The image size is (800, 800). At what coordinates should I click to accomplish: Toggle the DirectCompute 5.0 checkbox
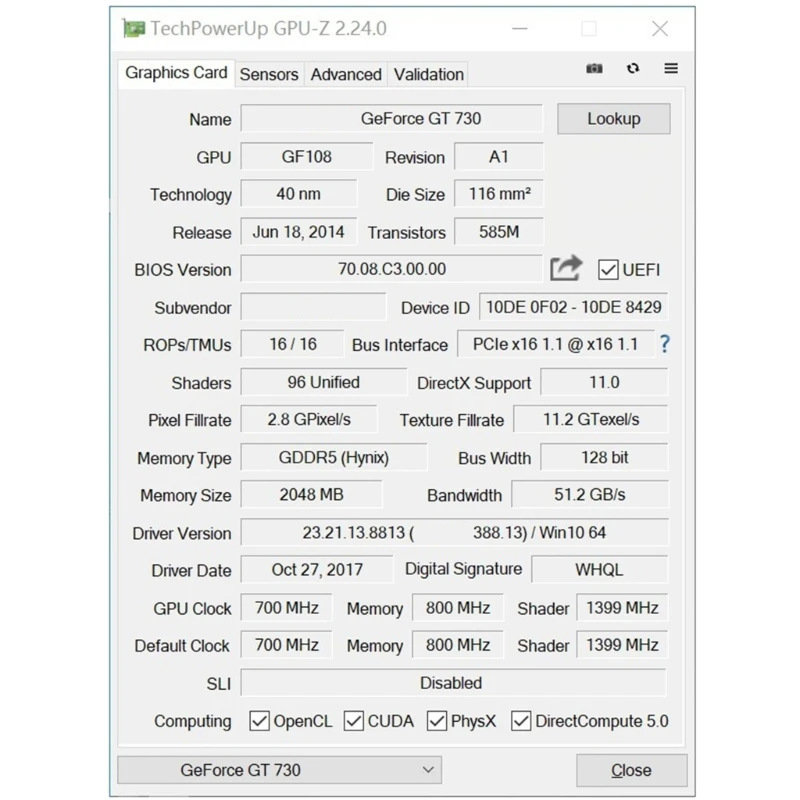tap(521, 721)
